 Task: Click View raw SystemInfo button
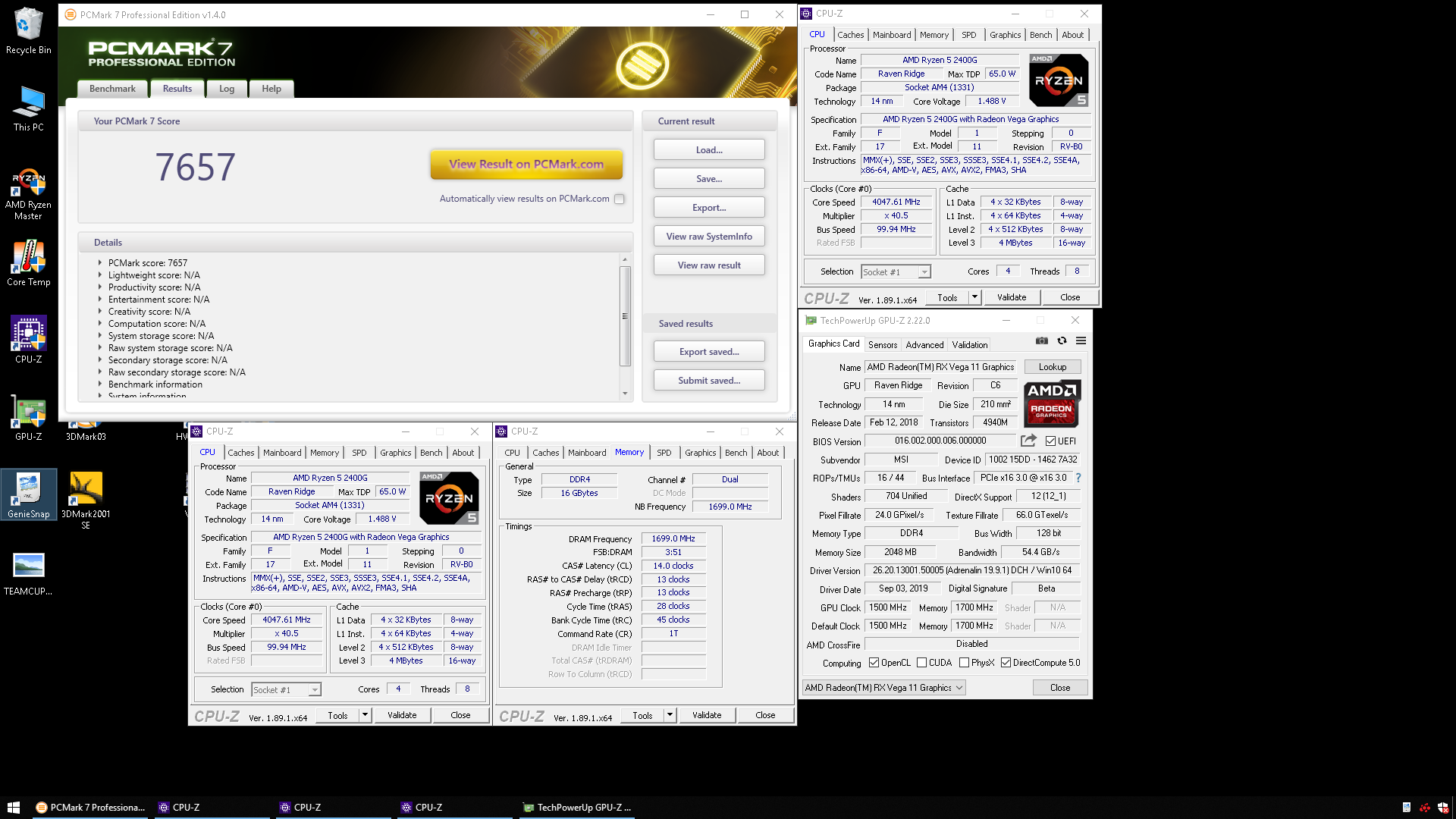(x=709, y=237)
